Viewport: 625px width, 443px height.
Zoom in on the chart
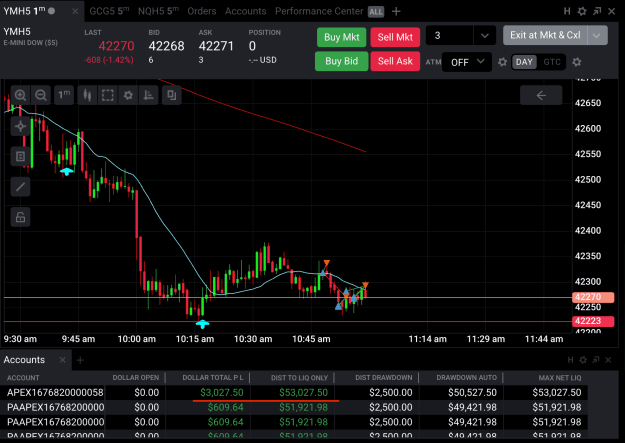(x=20, y=95)
